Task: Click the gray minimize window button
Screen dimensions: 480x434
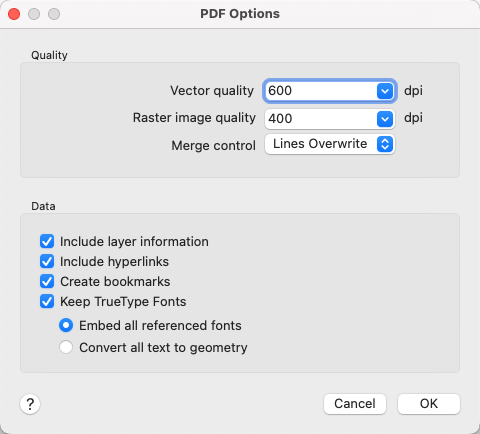Action: coord(34,14)
